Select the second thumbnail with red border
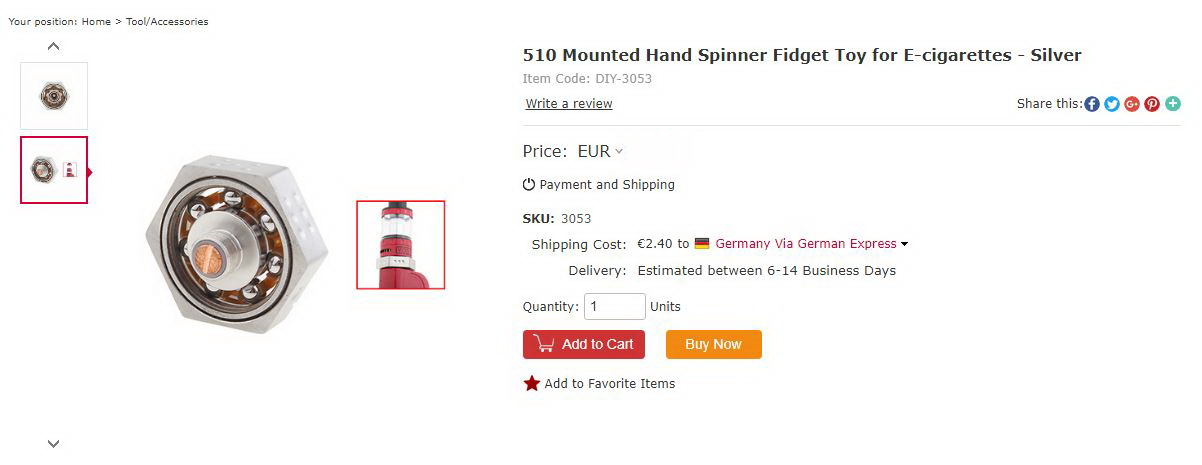 [54, 170]
